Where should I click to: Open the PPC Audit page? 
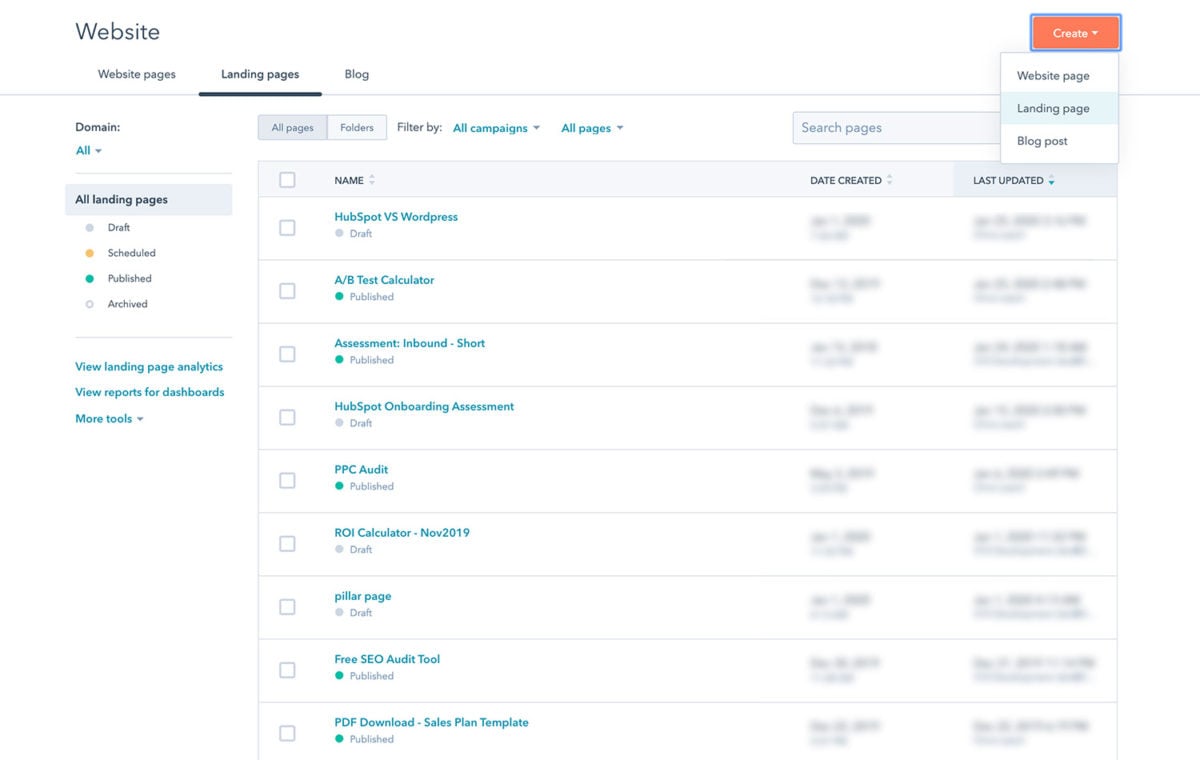[x=361, y=470]
